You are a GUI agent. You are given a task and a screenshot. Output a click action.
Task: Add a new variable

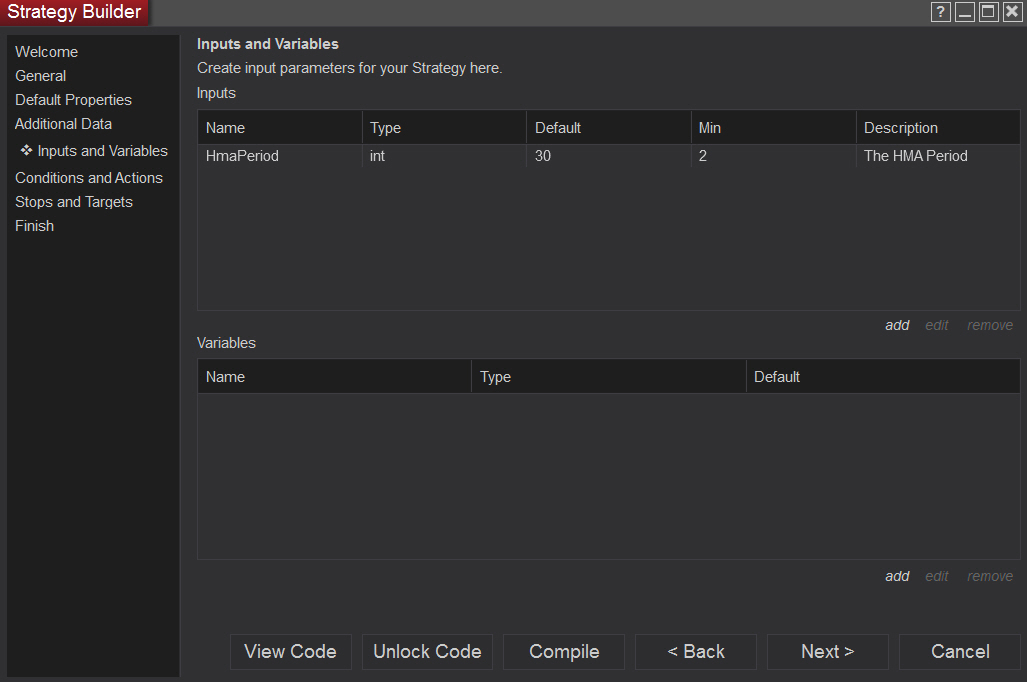coord(897,576)
